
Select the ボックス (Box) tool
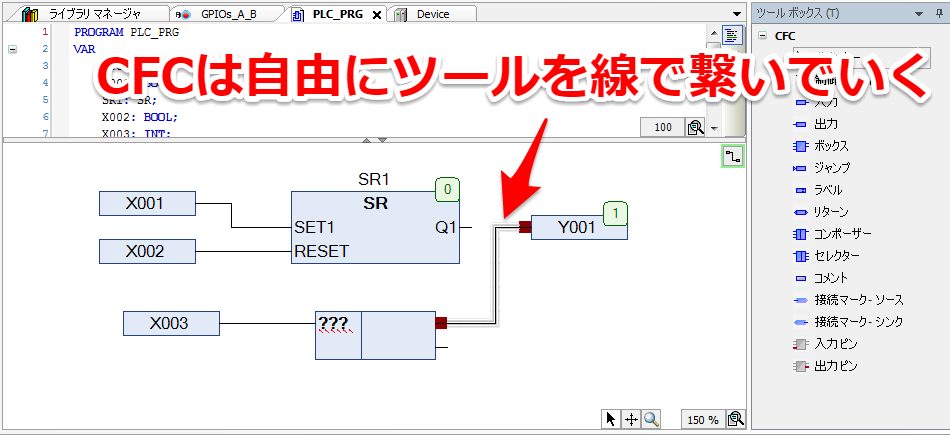pos(830,146)
